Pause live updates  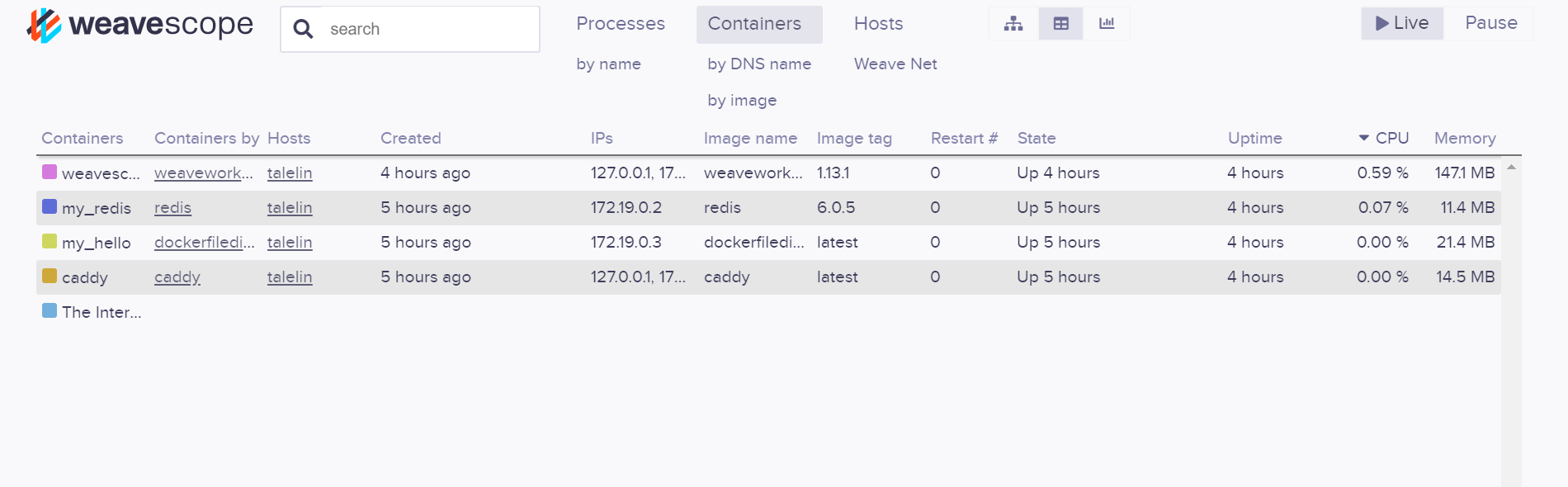click(x=1491, y=23)
